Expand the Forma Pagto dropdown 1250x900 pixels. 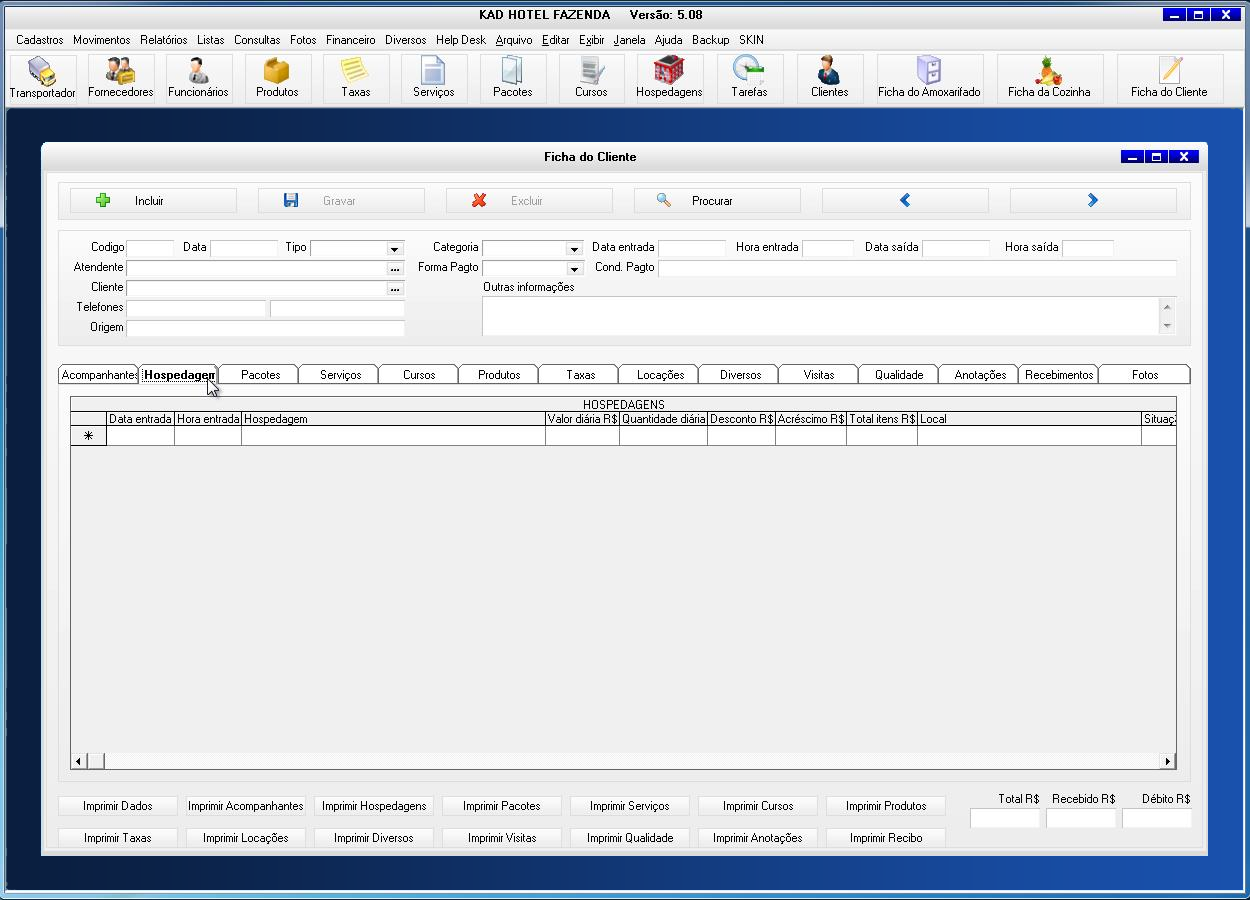(574, 268)
